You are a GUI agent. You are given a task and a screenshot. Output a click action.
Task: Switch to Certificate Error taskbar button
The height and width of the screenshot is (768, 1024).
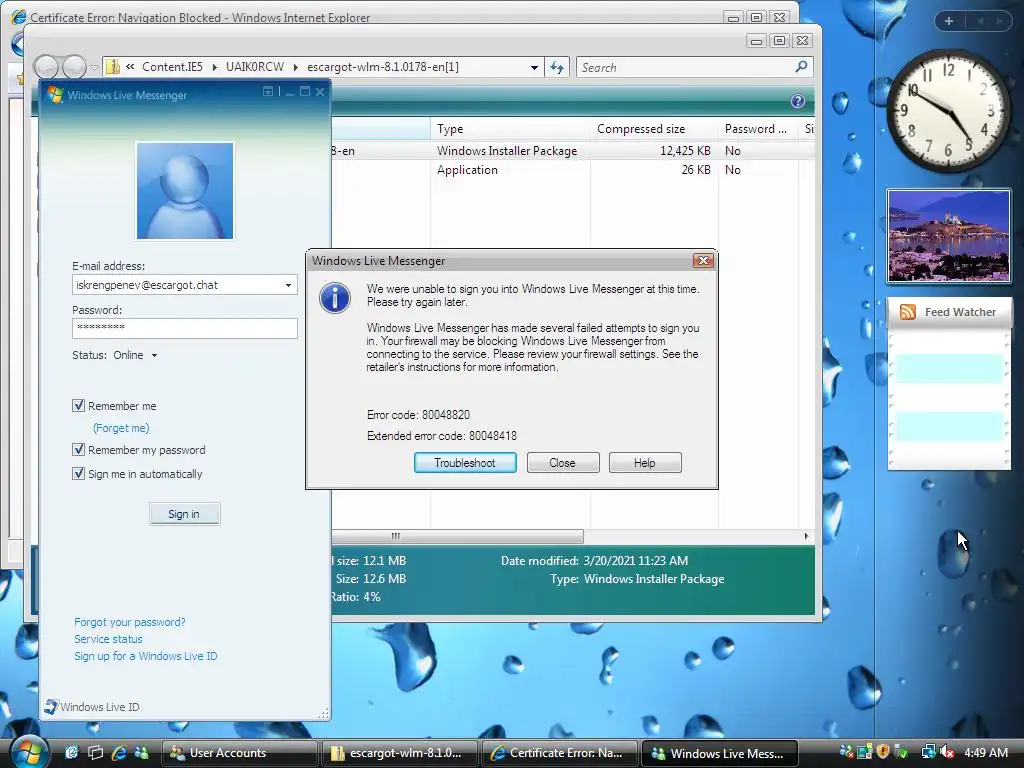pyautogui.click(x=560, y=753)
